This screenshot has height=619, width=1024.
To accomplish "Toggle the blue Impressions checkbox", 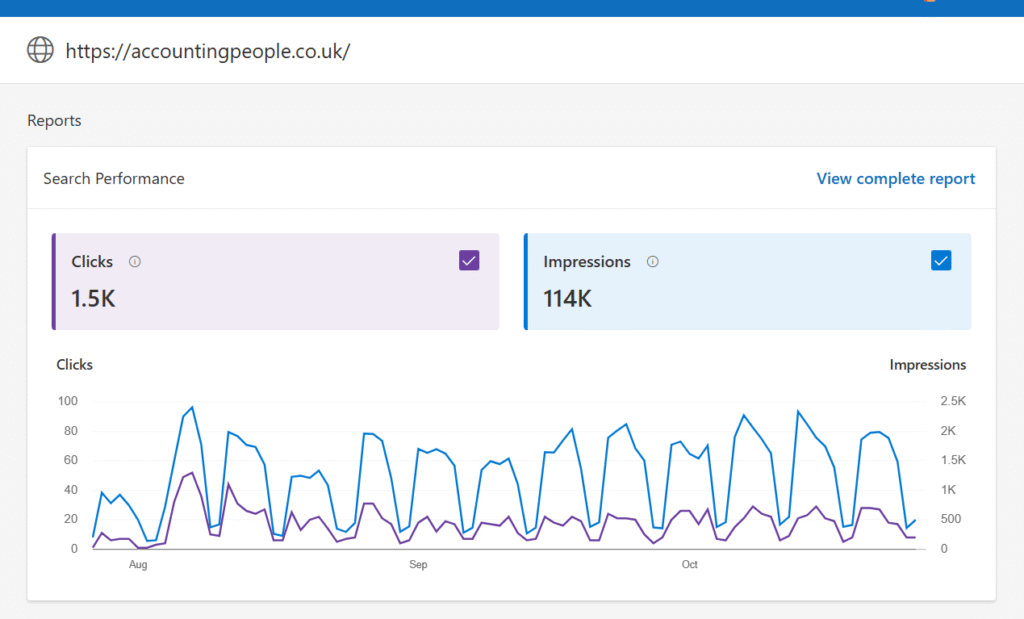I will point(941,260).
